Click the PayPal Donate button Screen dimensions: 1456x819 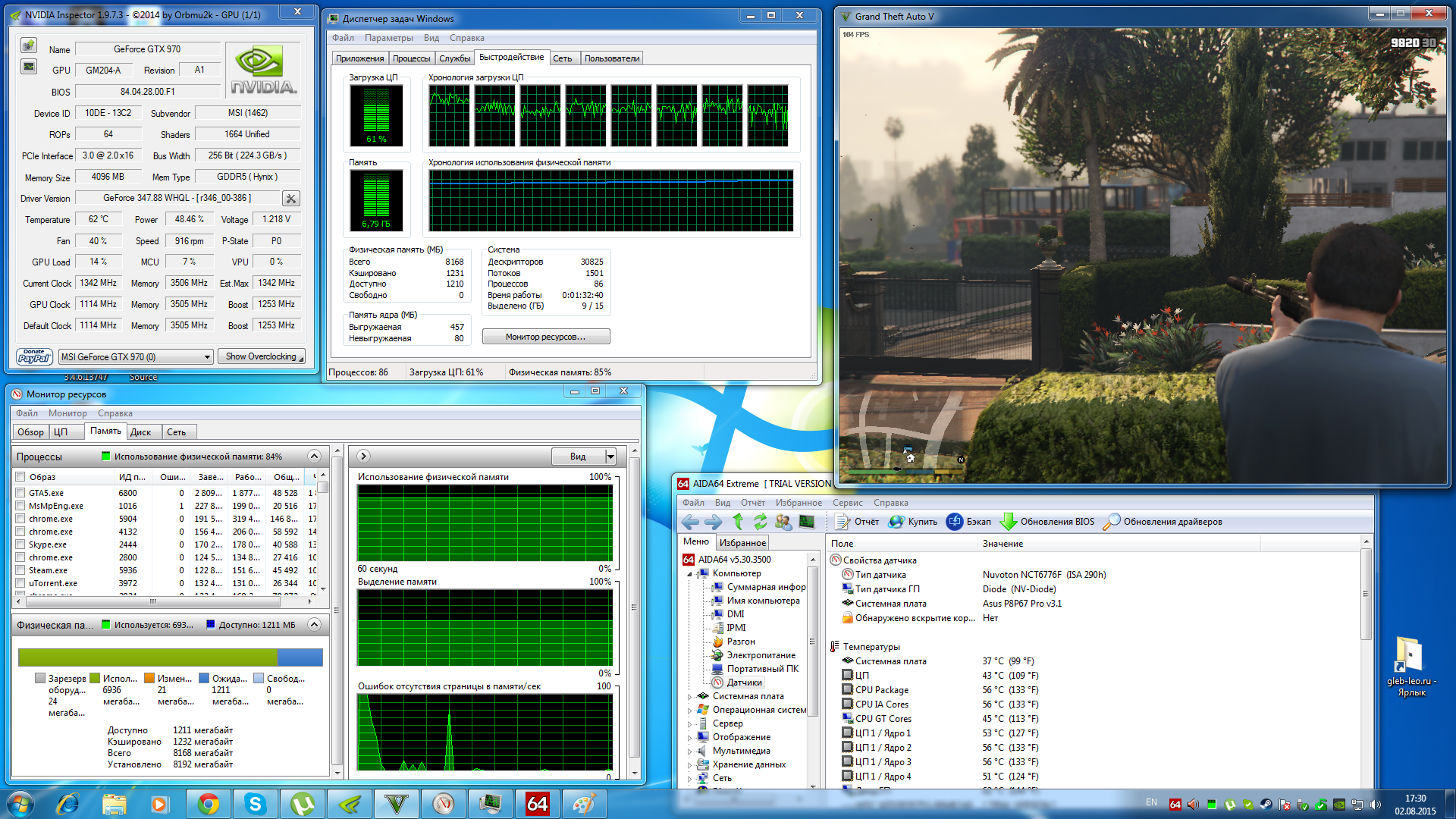[34, 356]
